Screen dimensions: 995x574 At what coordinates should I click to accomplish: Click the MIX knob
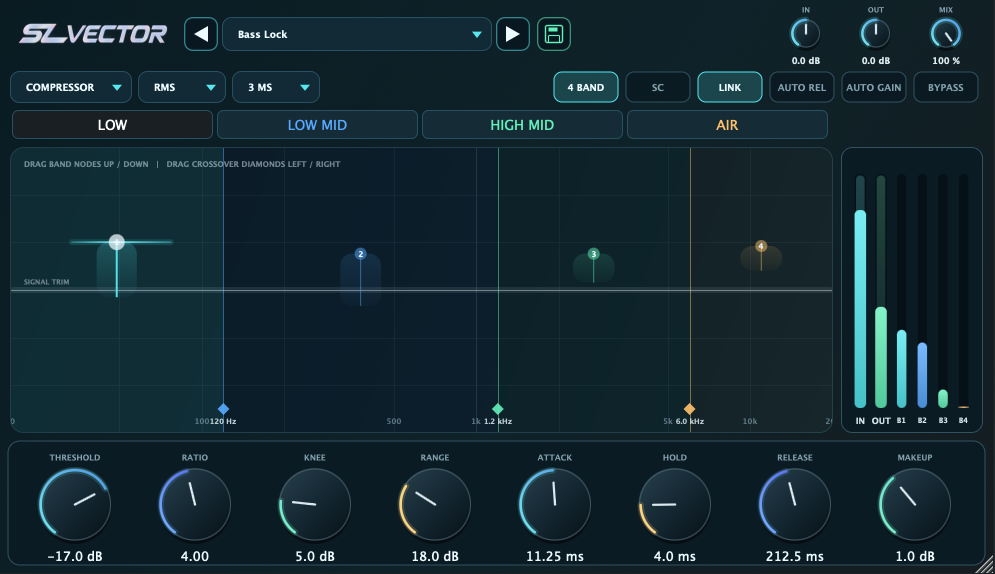(946, 34)
